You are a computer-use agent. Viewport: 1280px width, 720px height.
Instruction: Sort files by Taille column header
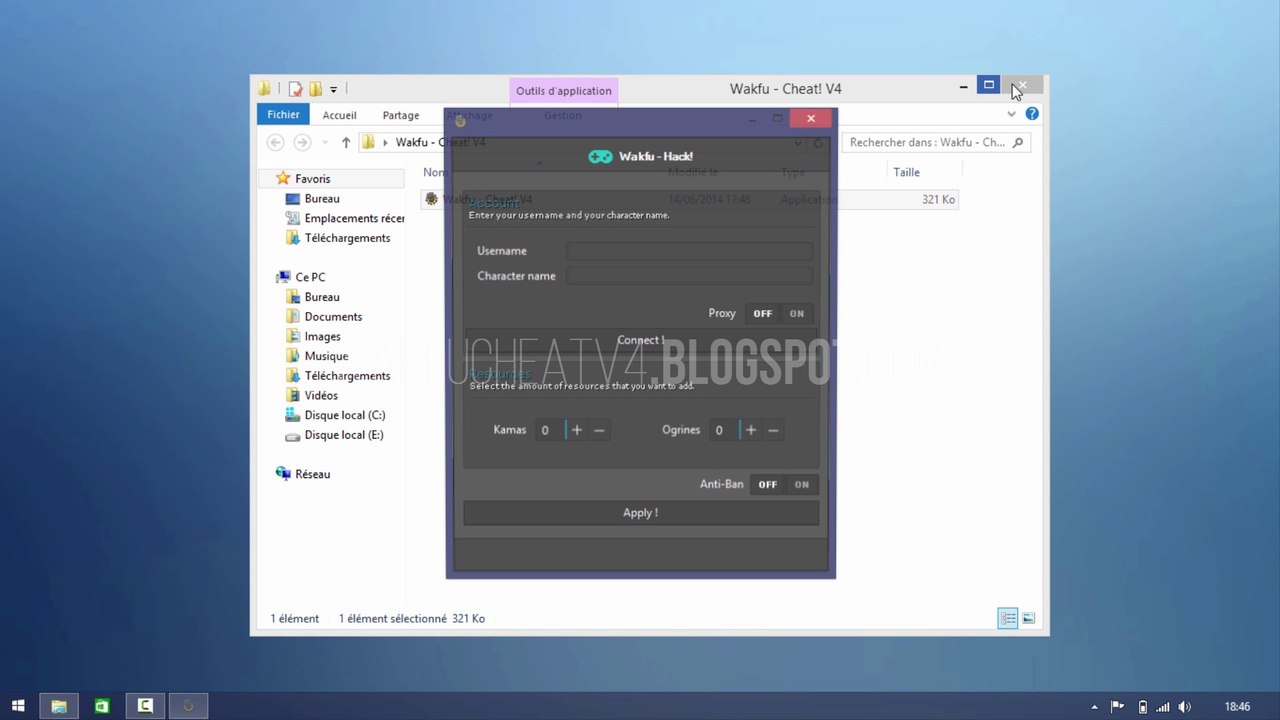click(907, 172)
